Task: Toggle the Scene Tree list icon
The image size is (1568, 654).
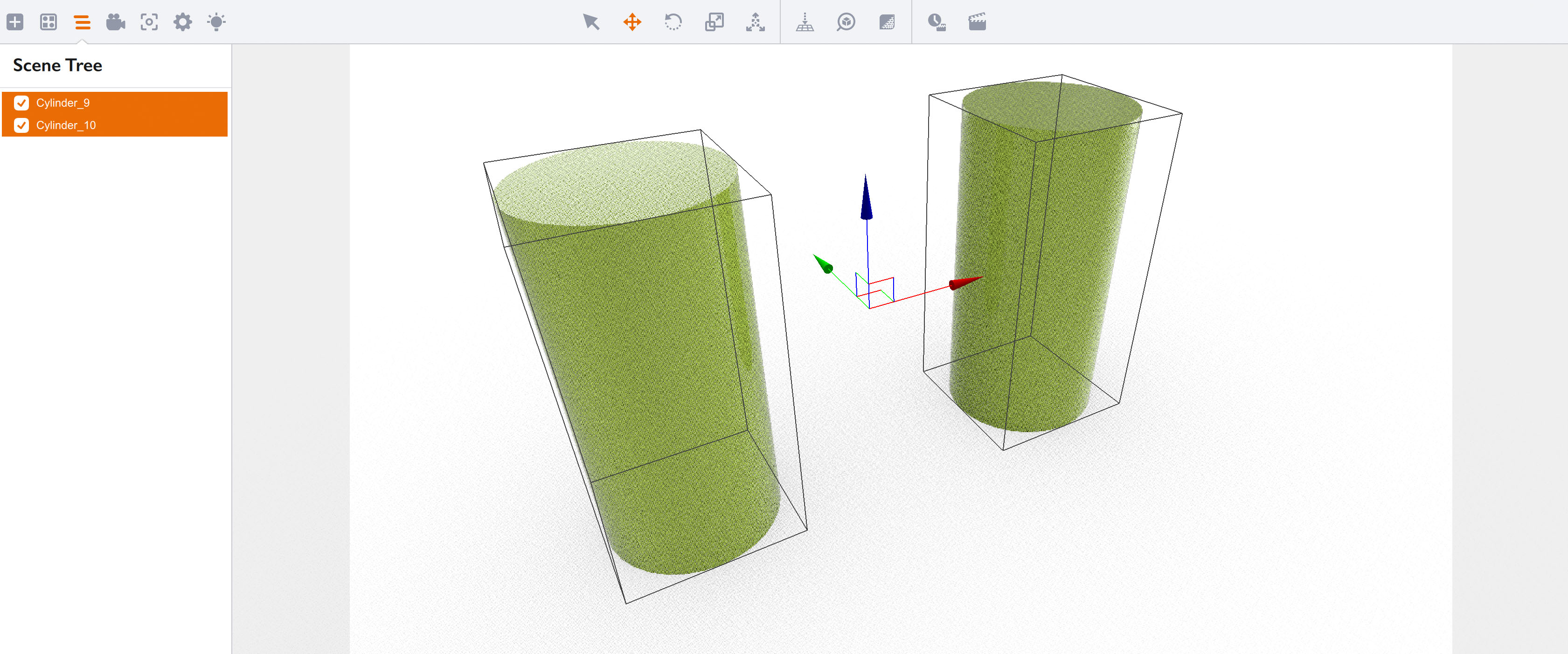Action: tap(82, 22)
